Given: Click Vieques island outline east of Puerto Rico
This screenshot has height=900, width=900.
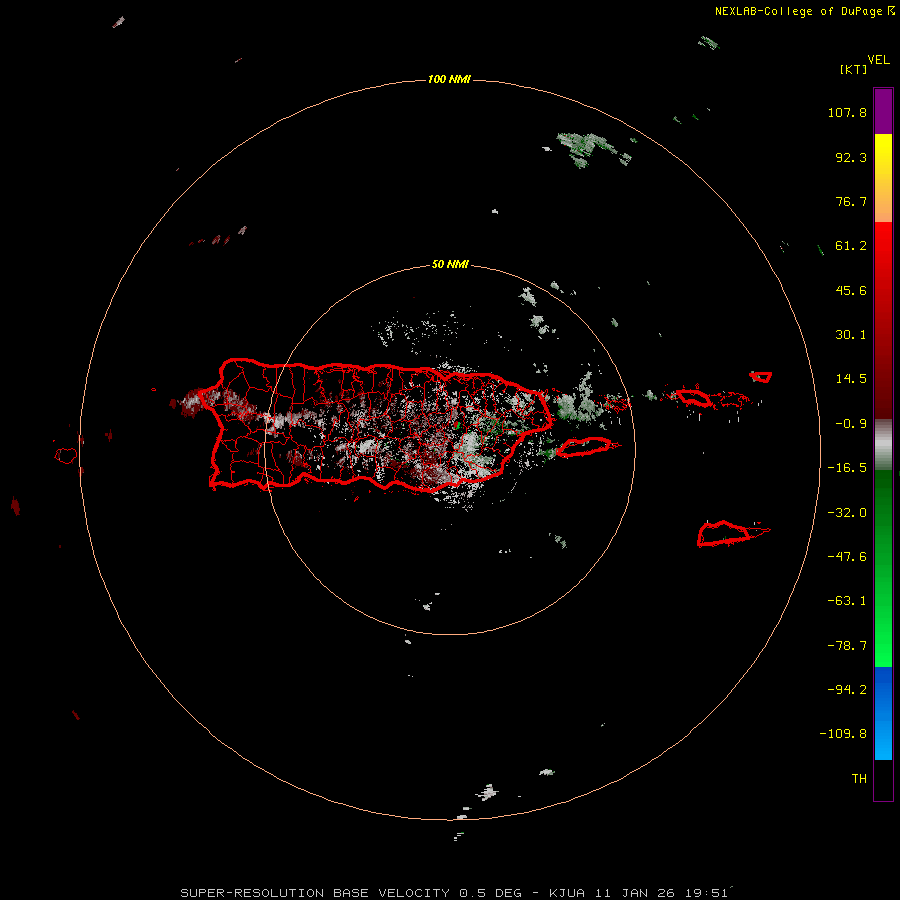Looking at the screenshot, I should 584,447.
